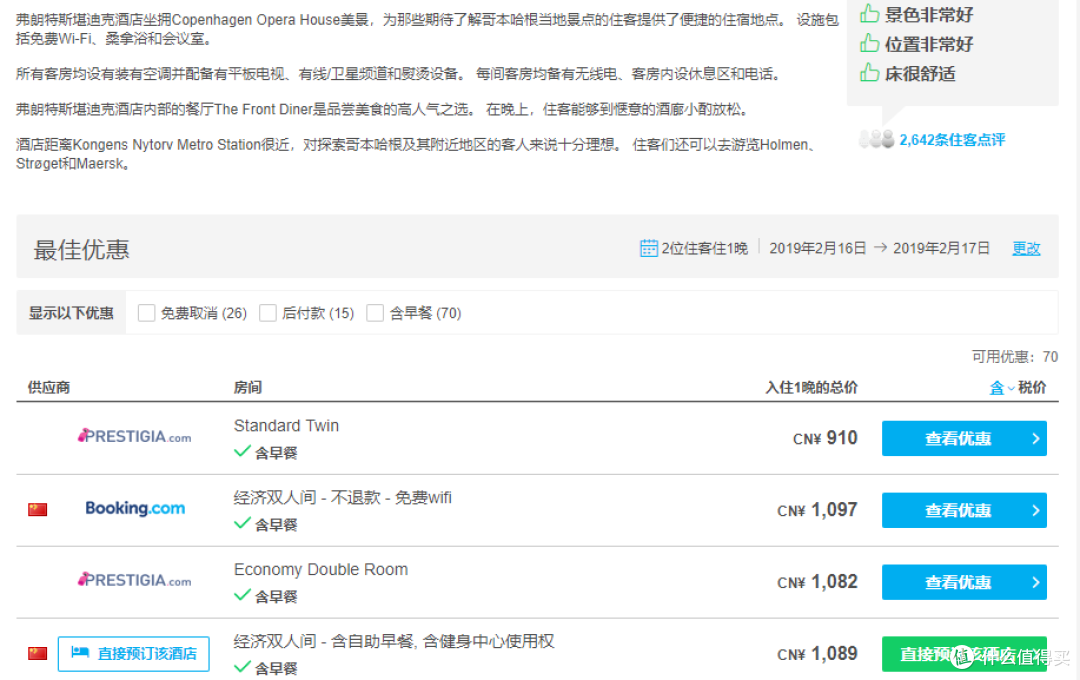Viewport: 1080px width, 680px height.
Task: Click 更改 to change the stay dates
Action: click(1026, 248)
